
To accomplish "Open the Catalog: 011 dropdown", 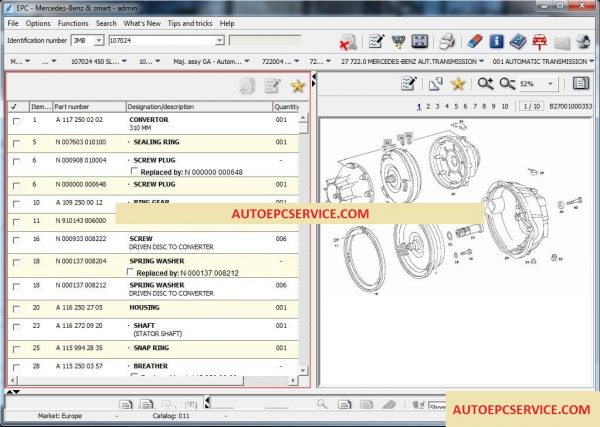I will pyautogui.click(x=226, y=416).
